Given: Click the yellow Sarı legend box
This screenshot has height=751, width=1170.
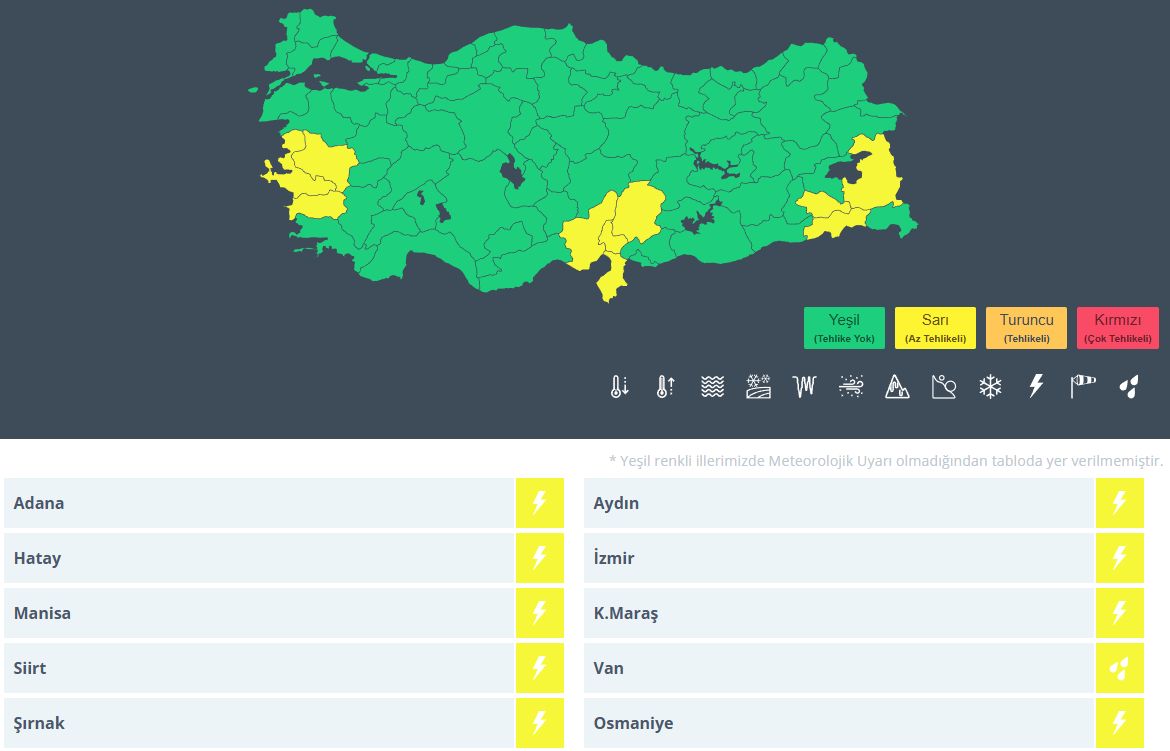Looking at the screenshot, I should pyautogui.click(x=935, y=328).
